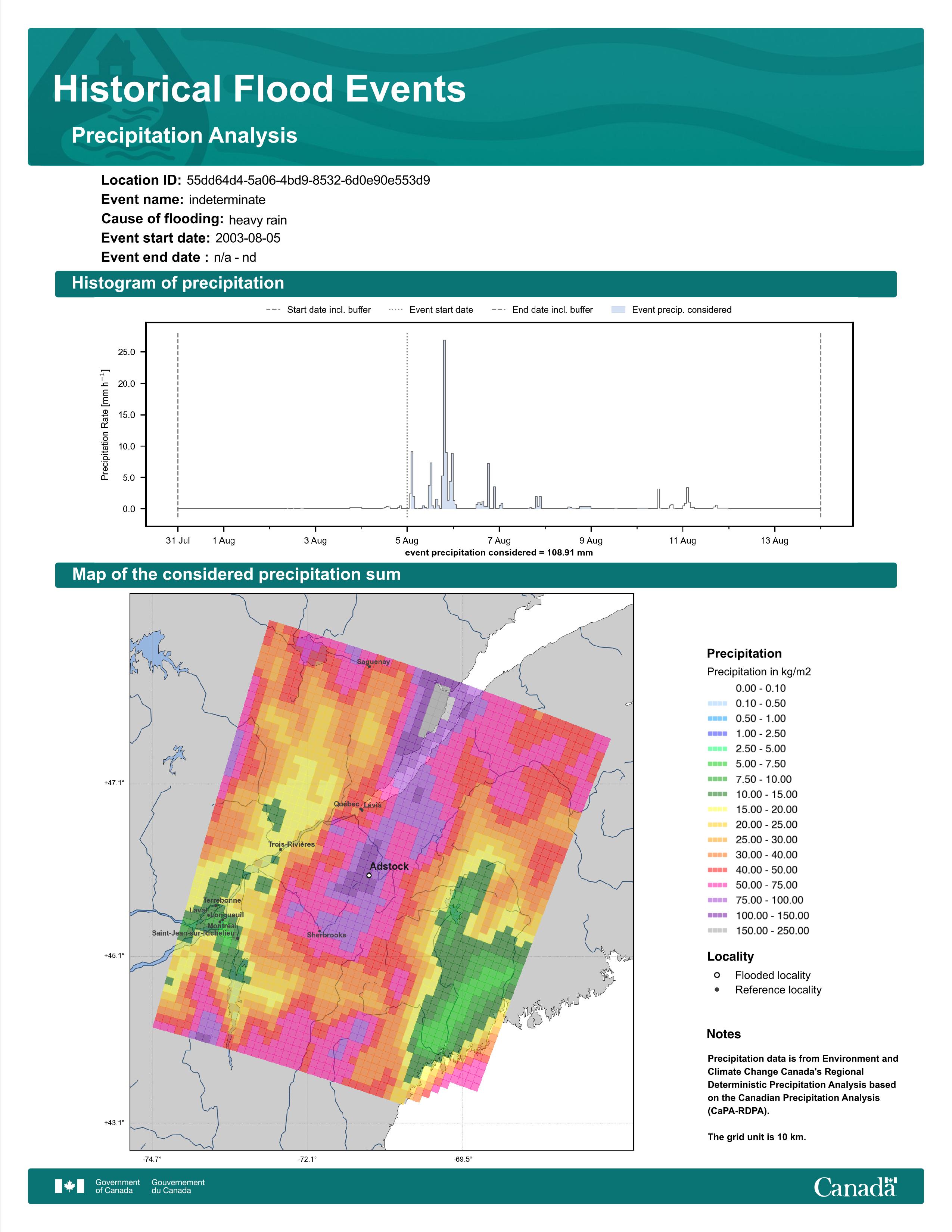Click the Montréal label on map

pyautogui.click(x=222, y=926)
